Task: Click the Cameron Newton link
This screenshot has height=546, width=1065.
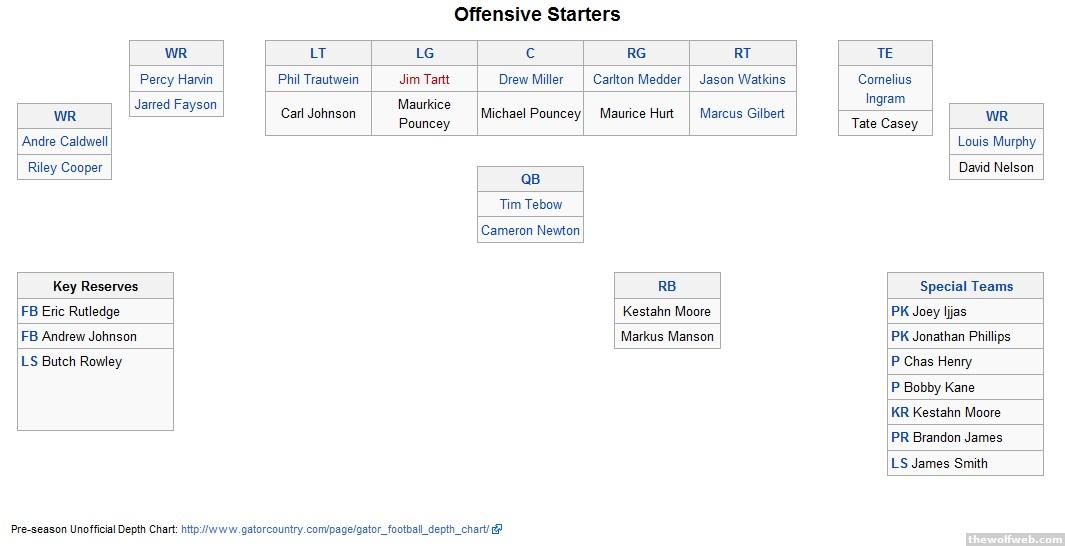Action: 530,230
